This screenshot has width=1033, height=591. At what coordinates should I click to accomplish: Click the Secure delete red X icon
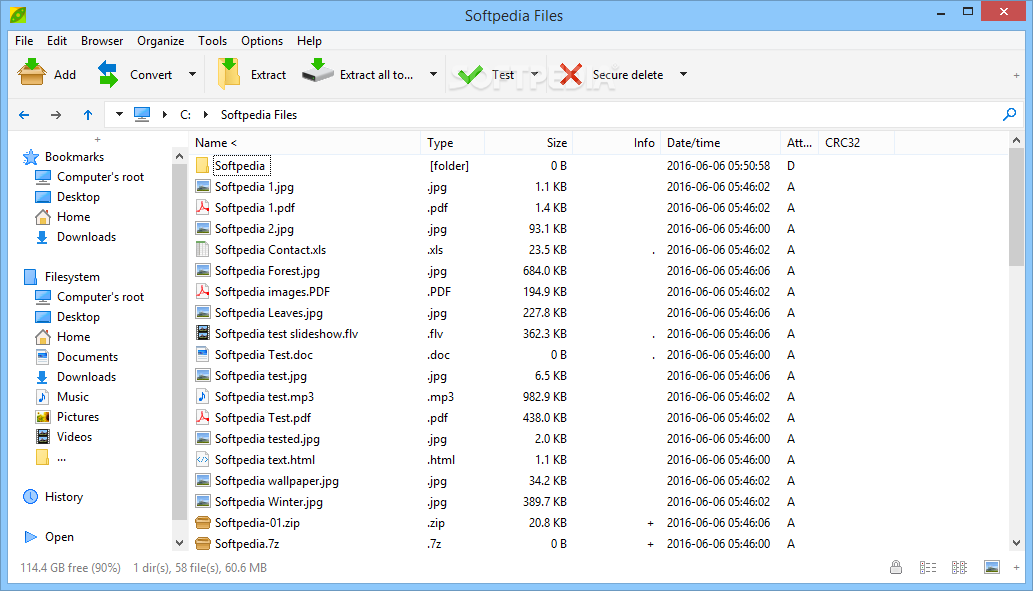point(571,74)
